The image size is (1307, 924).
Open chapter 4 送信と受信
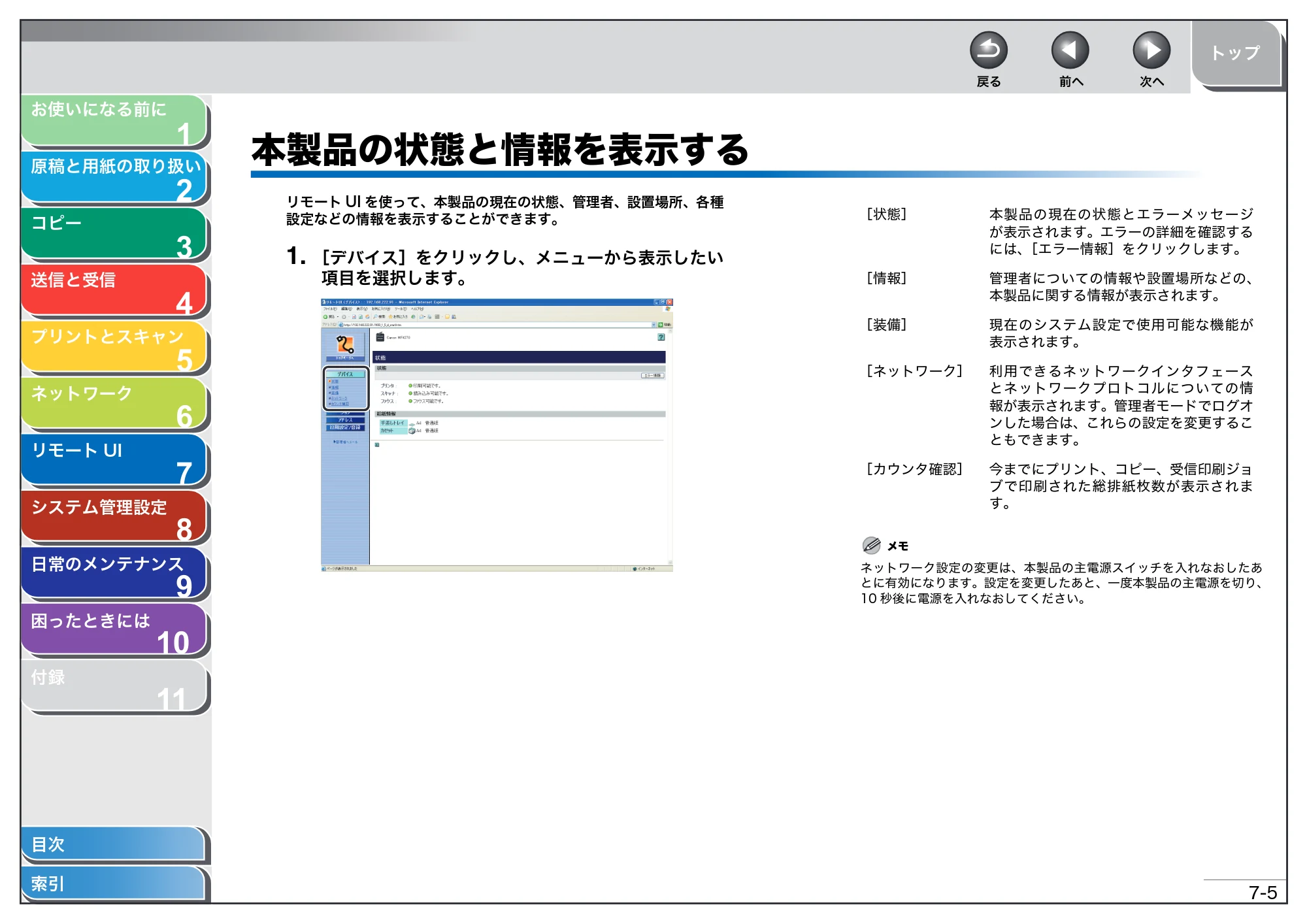[x=114, y=290]
